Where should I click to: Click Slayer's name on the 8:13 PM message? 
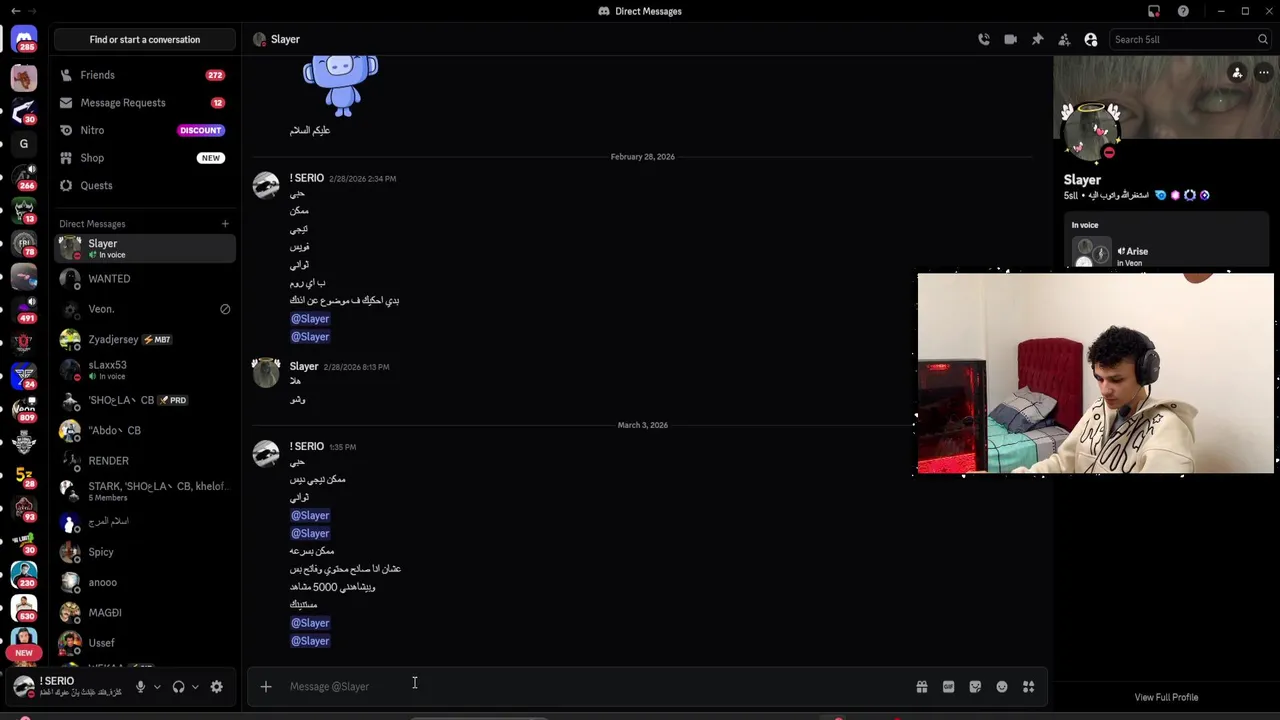pos(304,366)
